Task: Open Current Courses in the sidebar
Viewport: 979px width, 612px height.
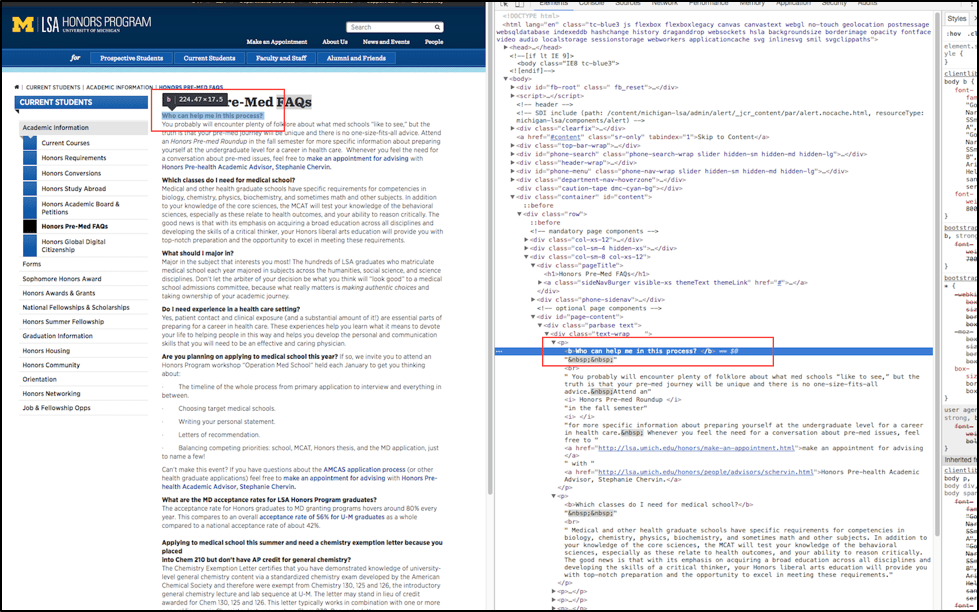Action: [x=66, y=143]
